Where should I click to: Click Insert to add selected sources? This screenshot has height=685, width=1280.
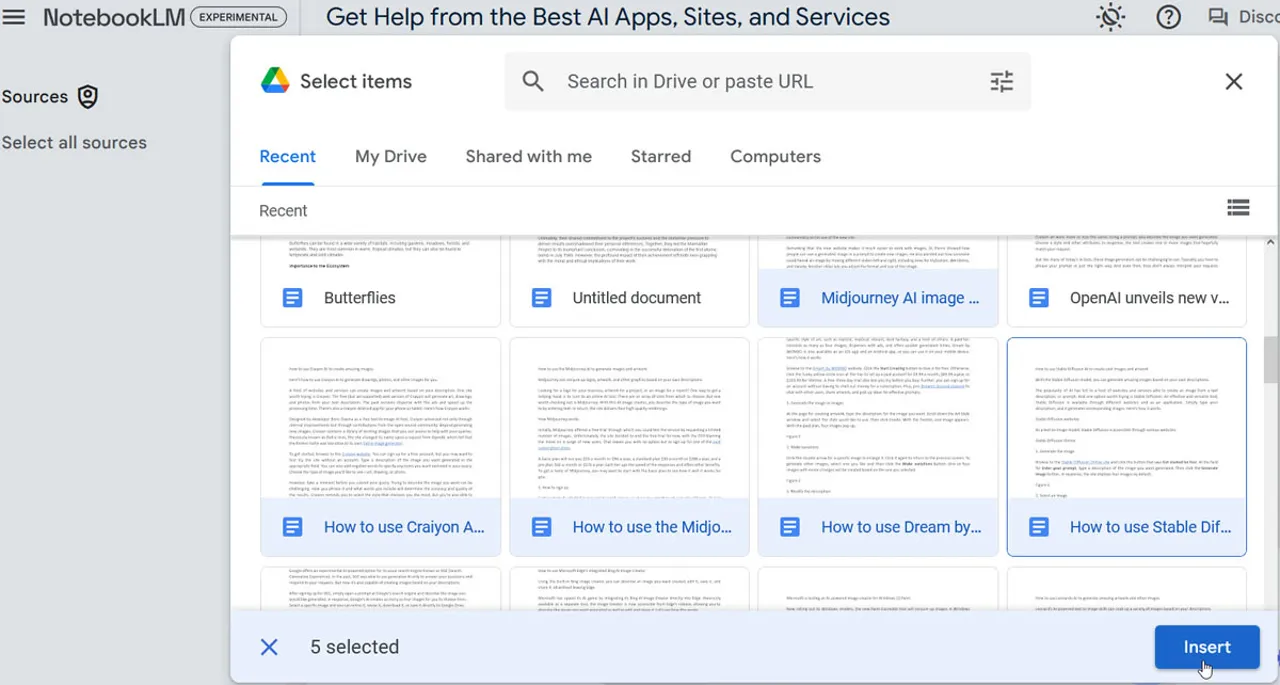tap(1207, 647)
